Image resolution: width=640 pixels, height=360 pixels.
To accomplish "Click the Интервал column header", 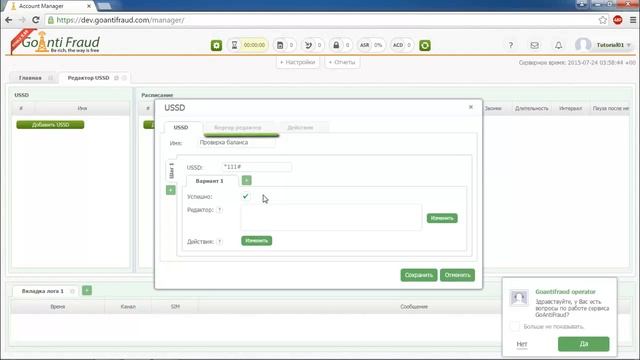I will (571, 109).
